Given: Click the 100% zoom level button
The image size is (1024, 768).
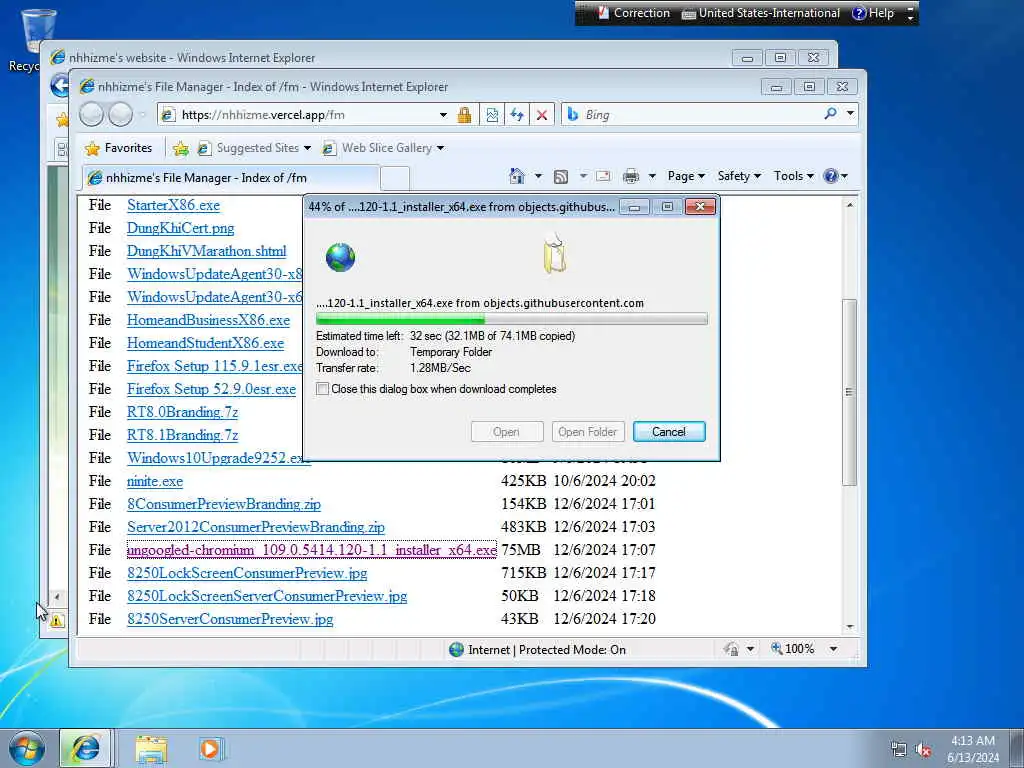Looking at the screenshot, I should pos(792,649).
